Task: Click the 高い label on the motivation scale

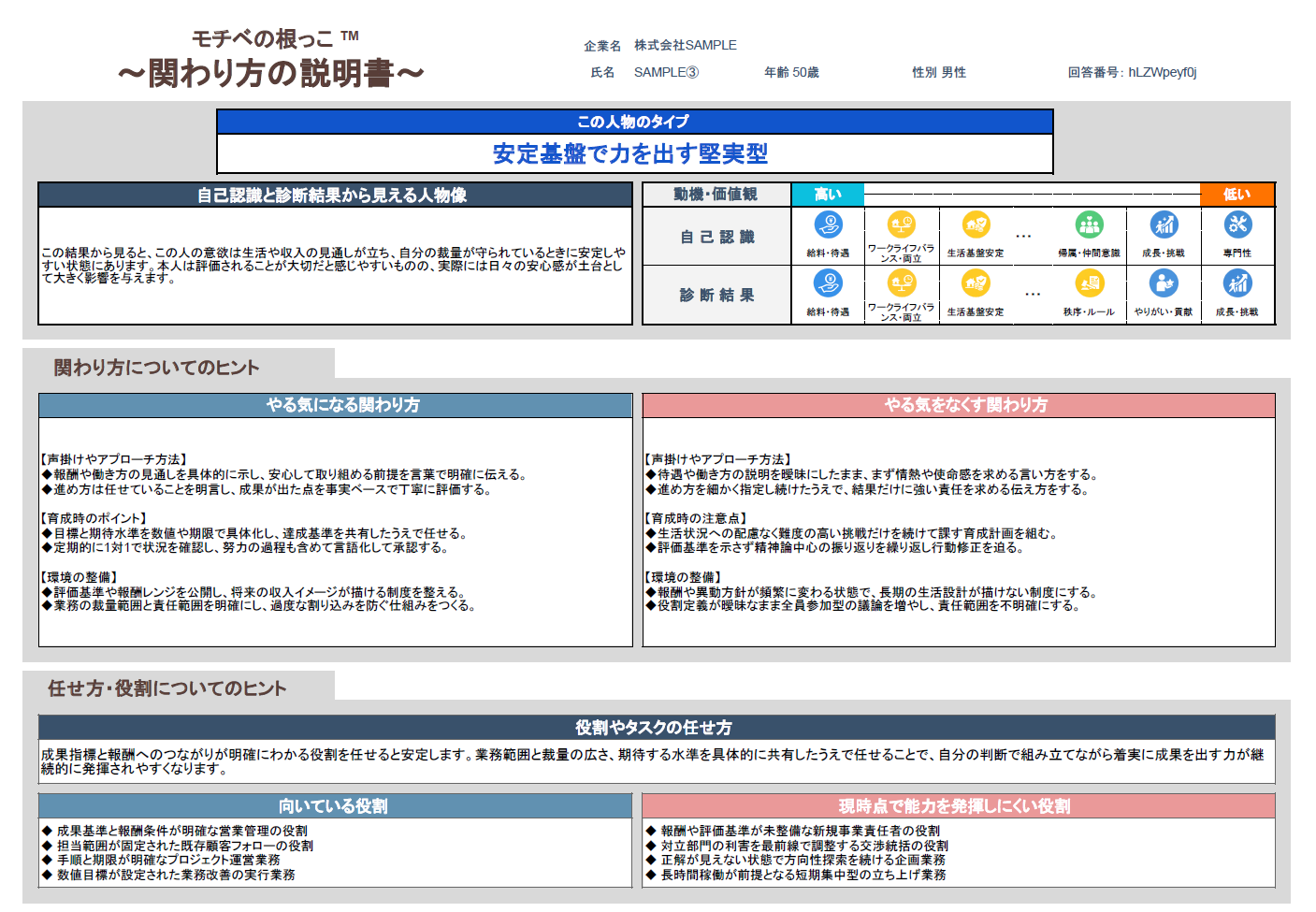Action: tap(827, 194)
